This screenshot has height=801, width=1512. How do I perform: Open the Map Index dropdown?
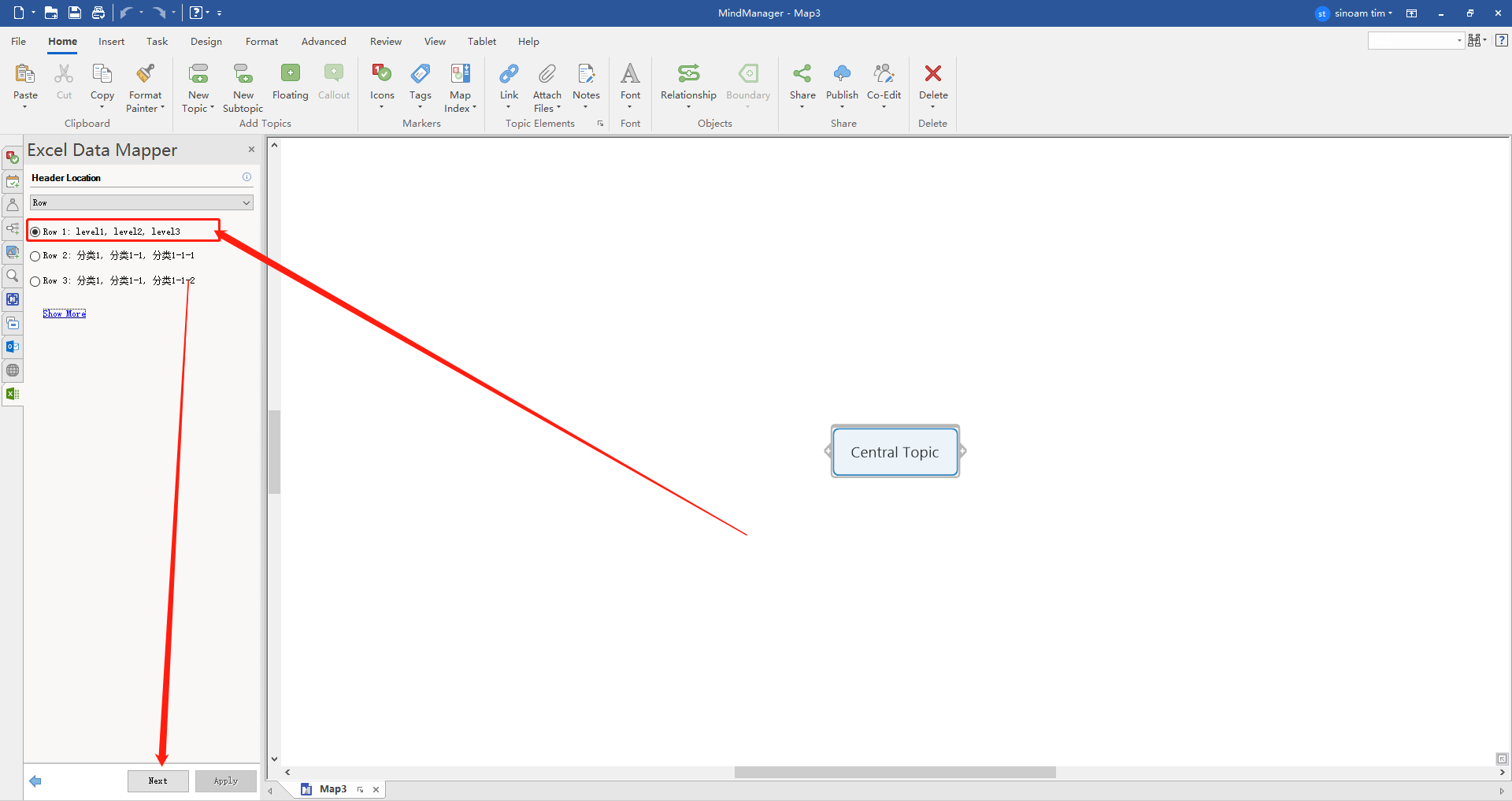click(474, 108)
